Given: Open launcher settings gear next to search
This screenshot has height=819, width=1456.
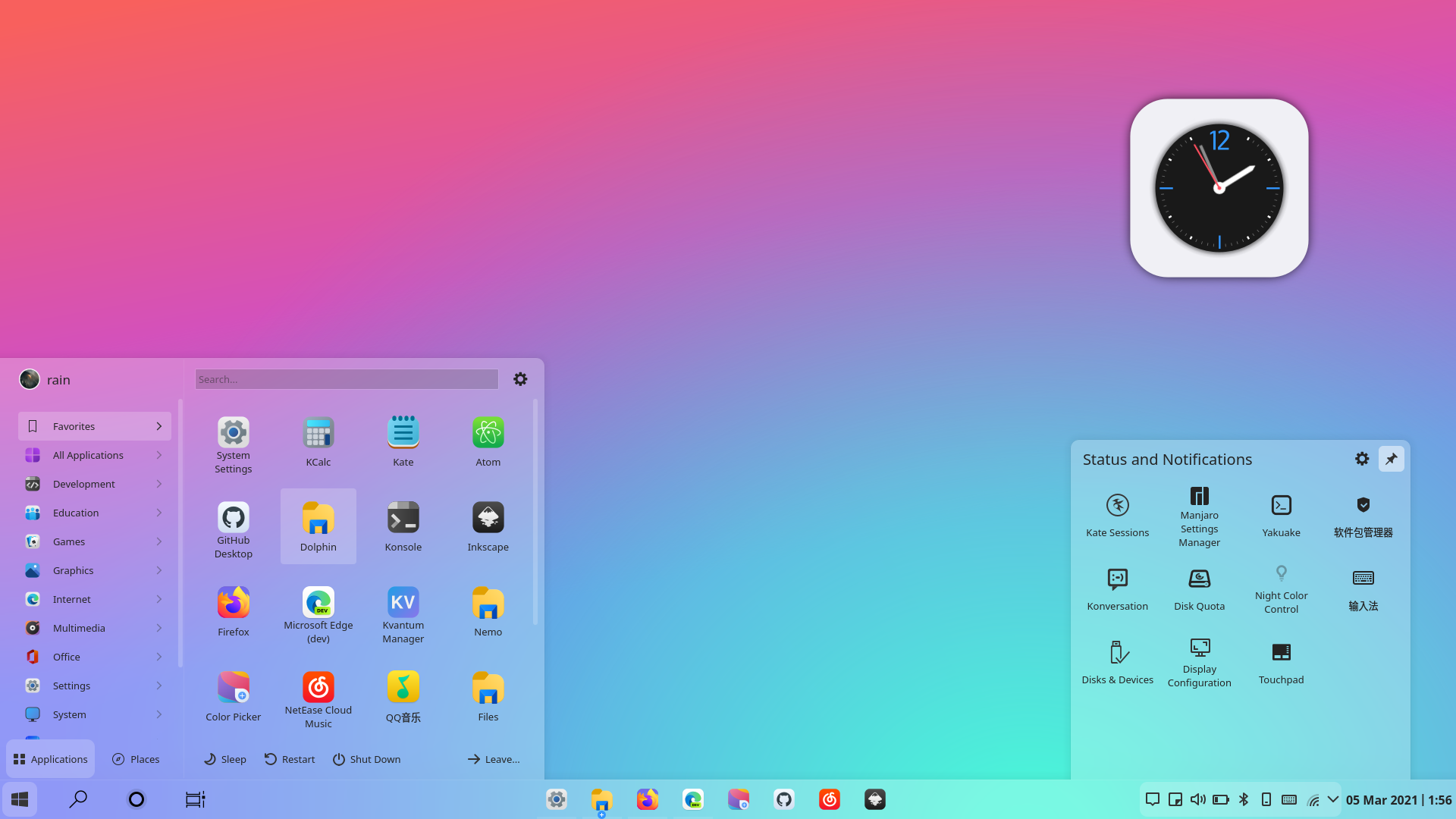Looking at the screenshot, I should tap(520, 379).
